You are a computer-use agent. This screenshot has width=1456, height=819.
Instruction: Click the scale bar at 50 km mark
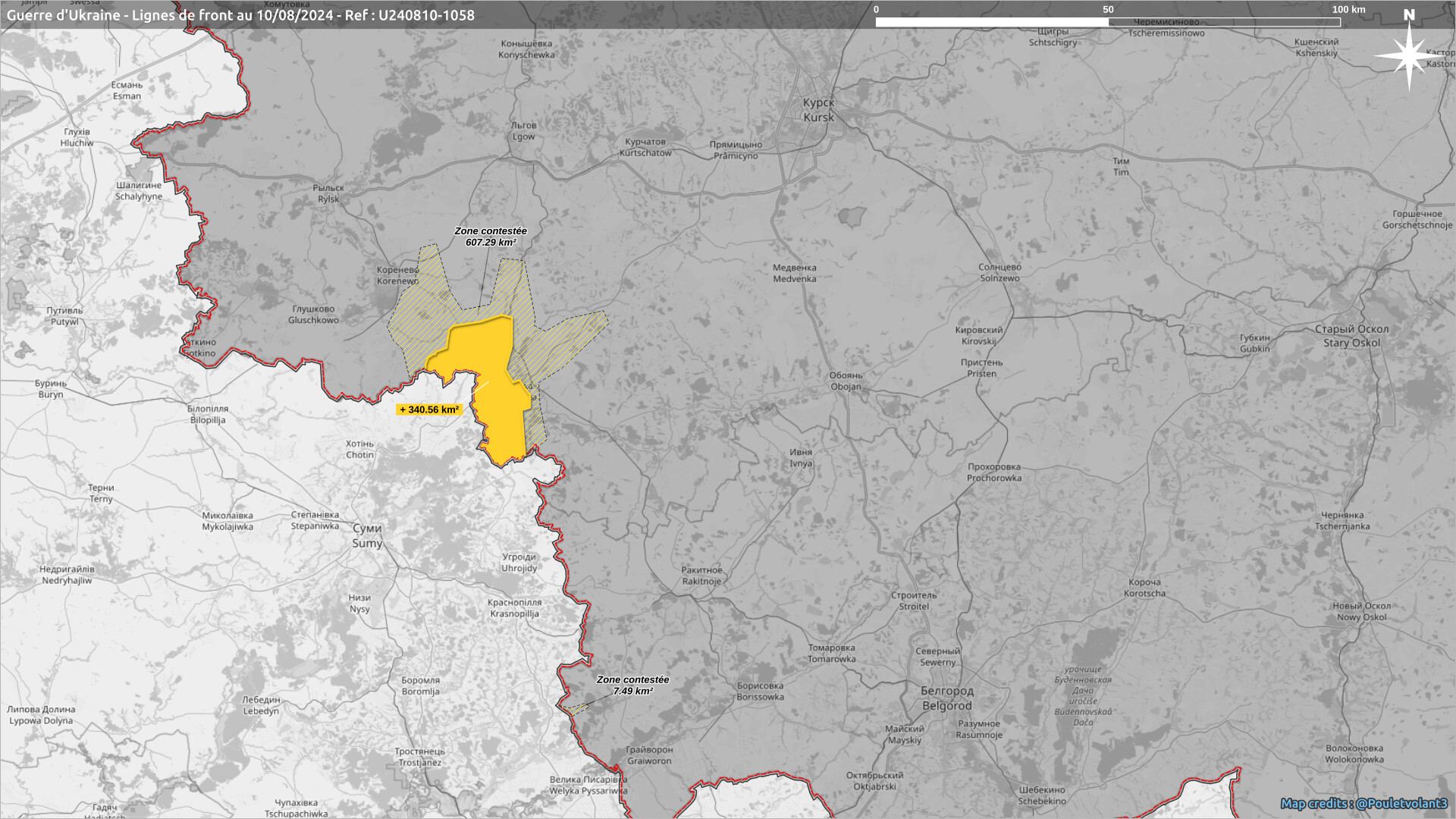tap(1108, 22)
